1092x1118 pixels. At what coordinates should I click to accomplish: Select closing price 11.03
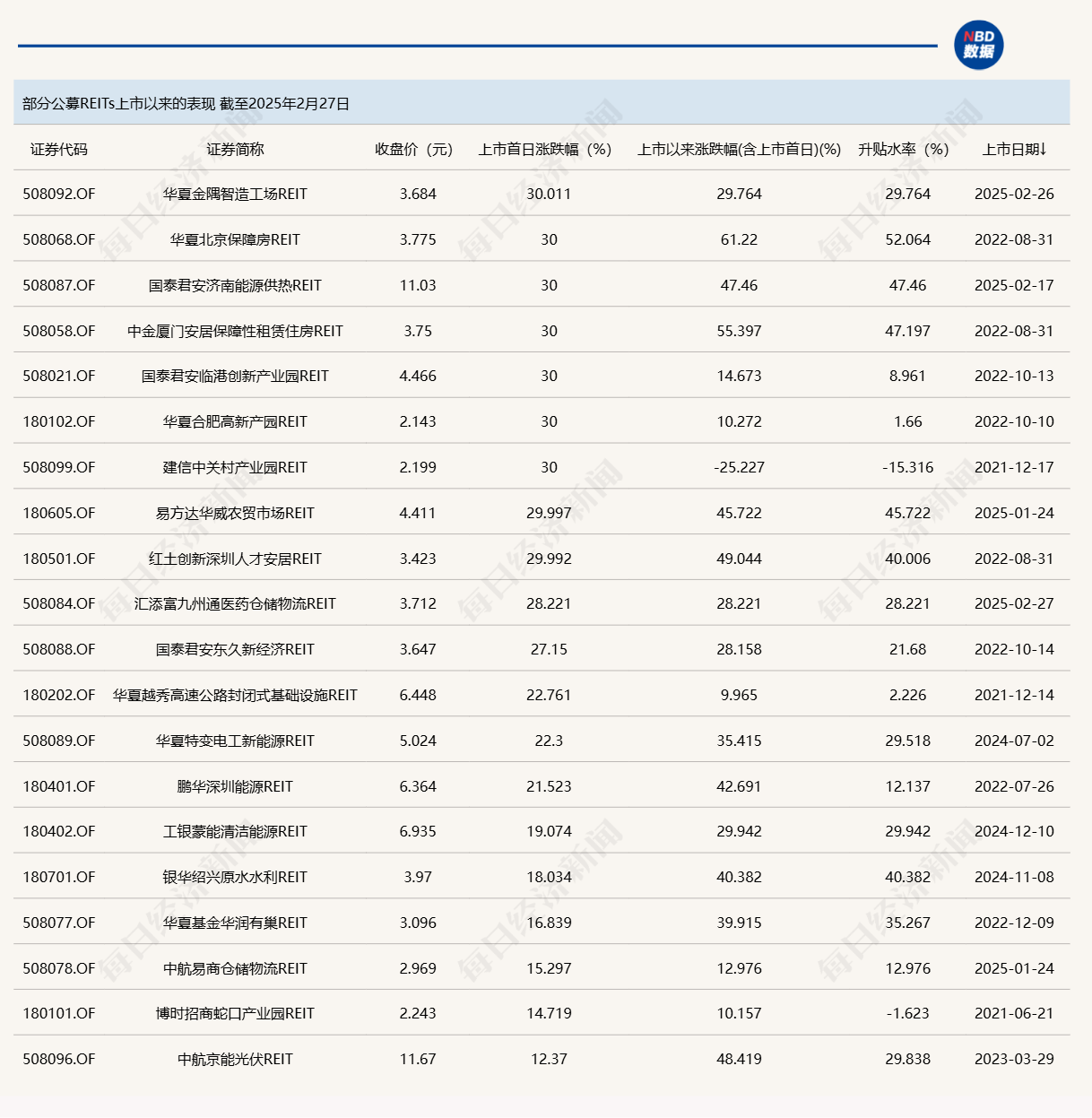pyautogui.click(x=418, y=285)
